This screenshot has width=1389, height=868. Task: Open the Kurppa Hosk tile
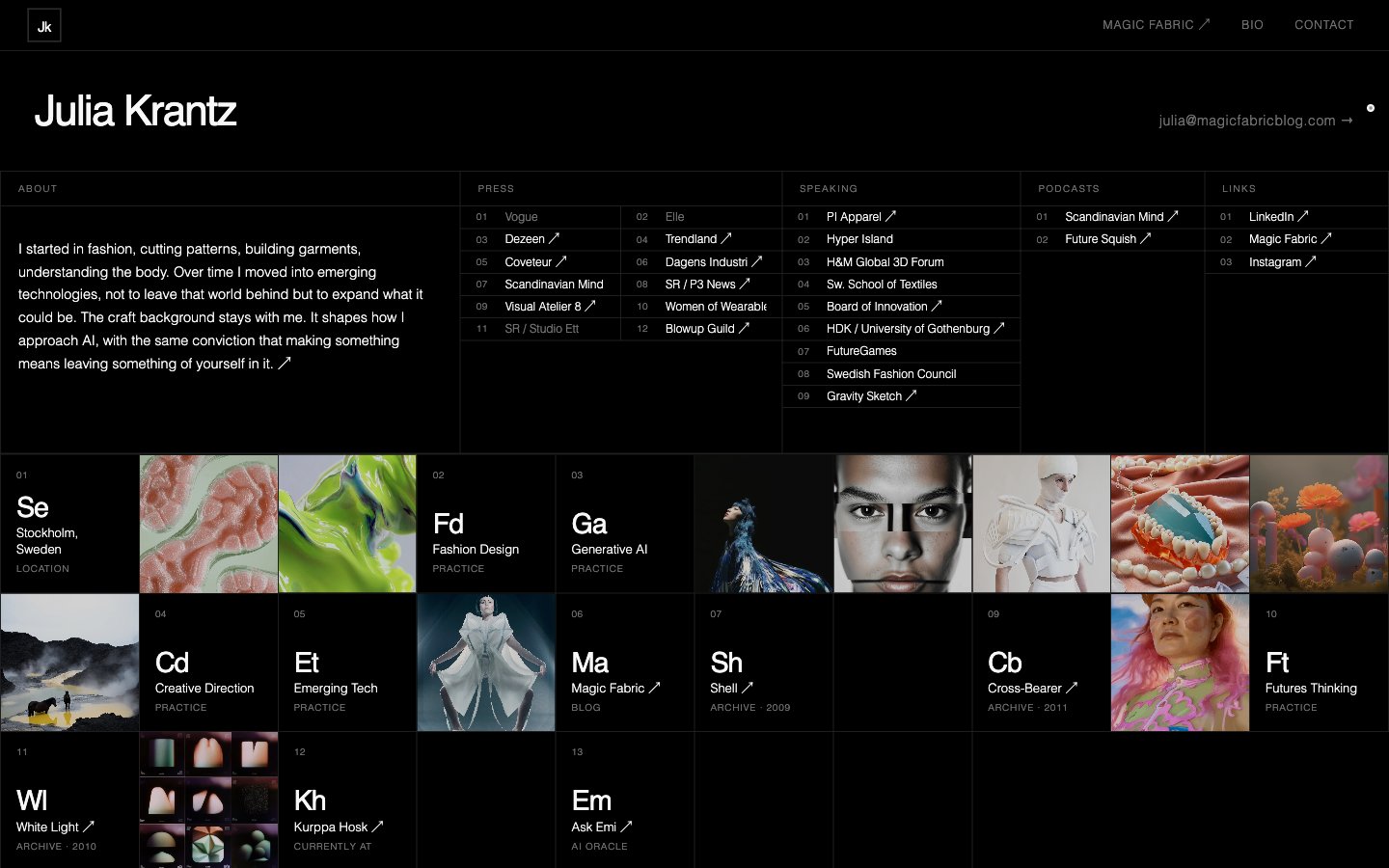[347, 800]
